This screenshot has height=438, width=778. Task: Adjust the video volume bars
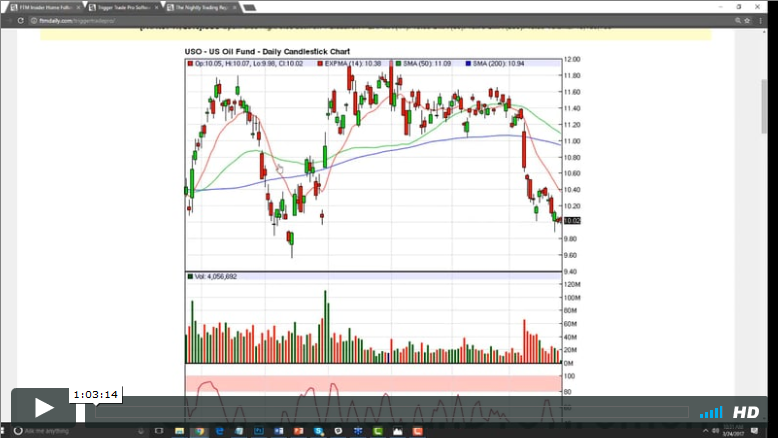(710, 412)
